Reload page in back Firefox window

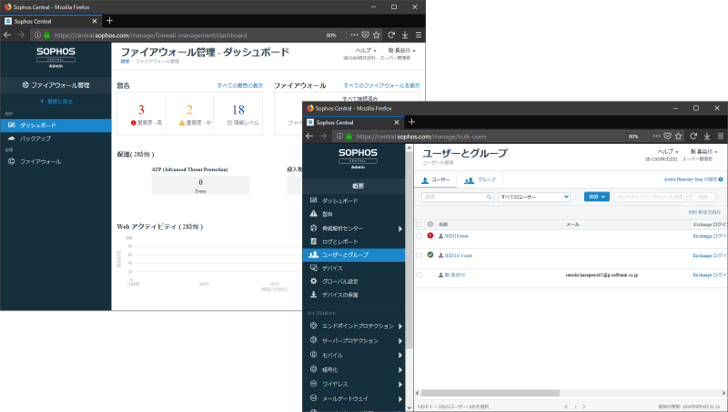click(x=391, y=35)
